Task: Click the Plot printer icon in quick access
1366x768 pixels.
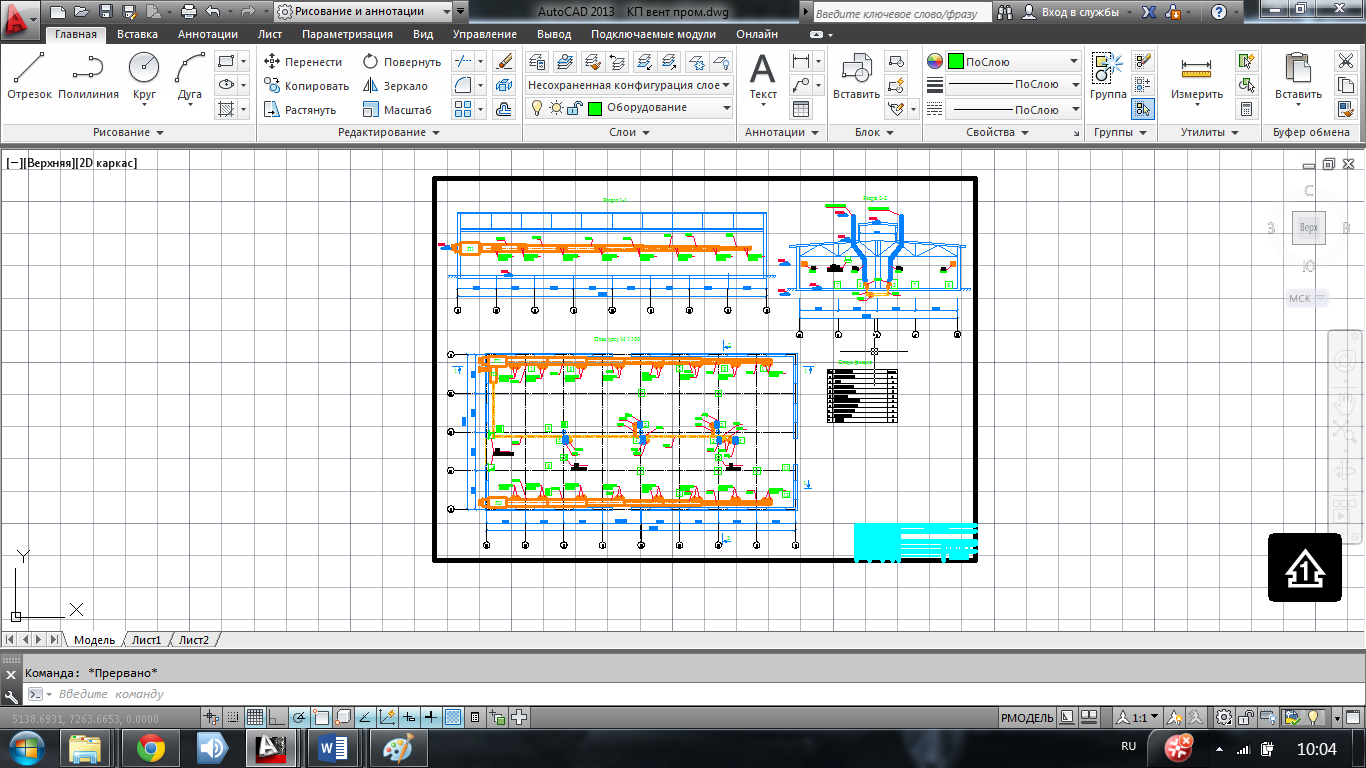Action: (189, 12)
